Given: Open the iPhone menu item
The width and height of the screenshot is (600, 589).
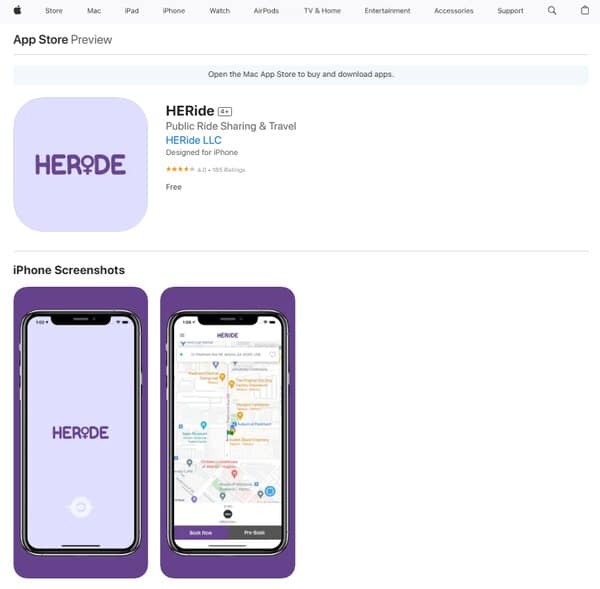Looking at the screenshot, I should tap(174, 11).
